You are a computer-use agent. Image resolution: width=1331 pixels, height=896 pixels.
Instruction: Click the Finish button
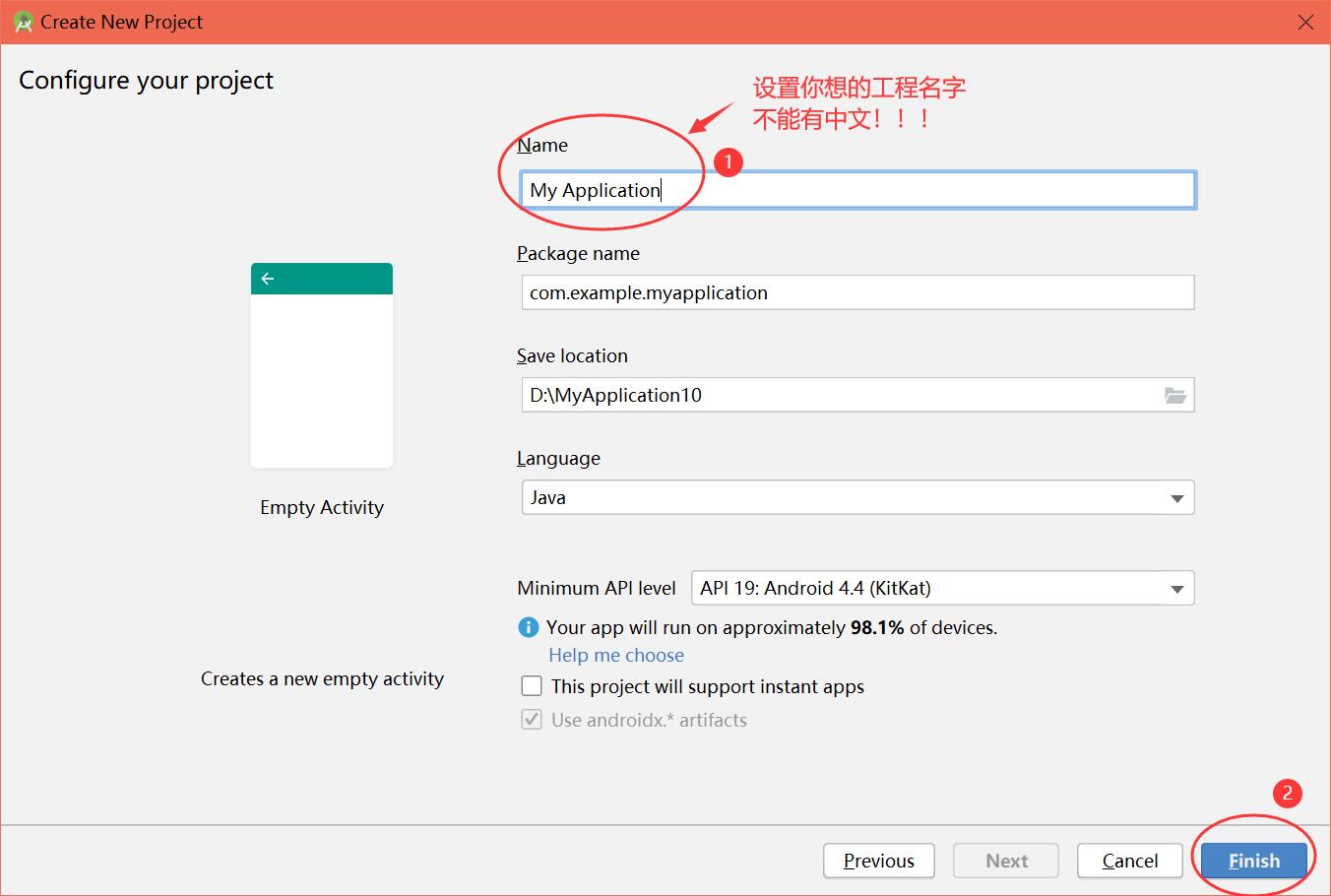coord(1254,861)
